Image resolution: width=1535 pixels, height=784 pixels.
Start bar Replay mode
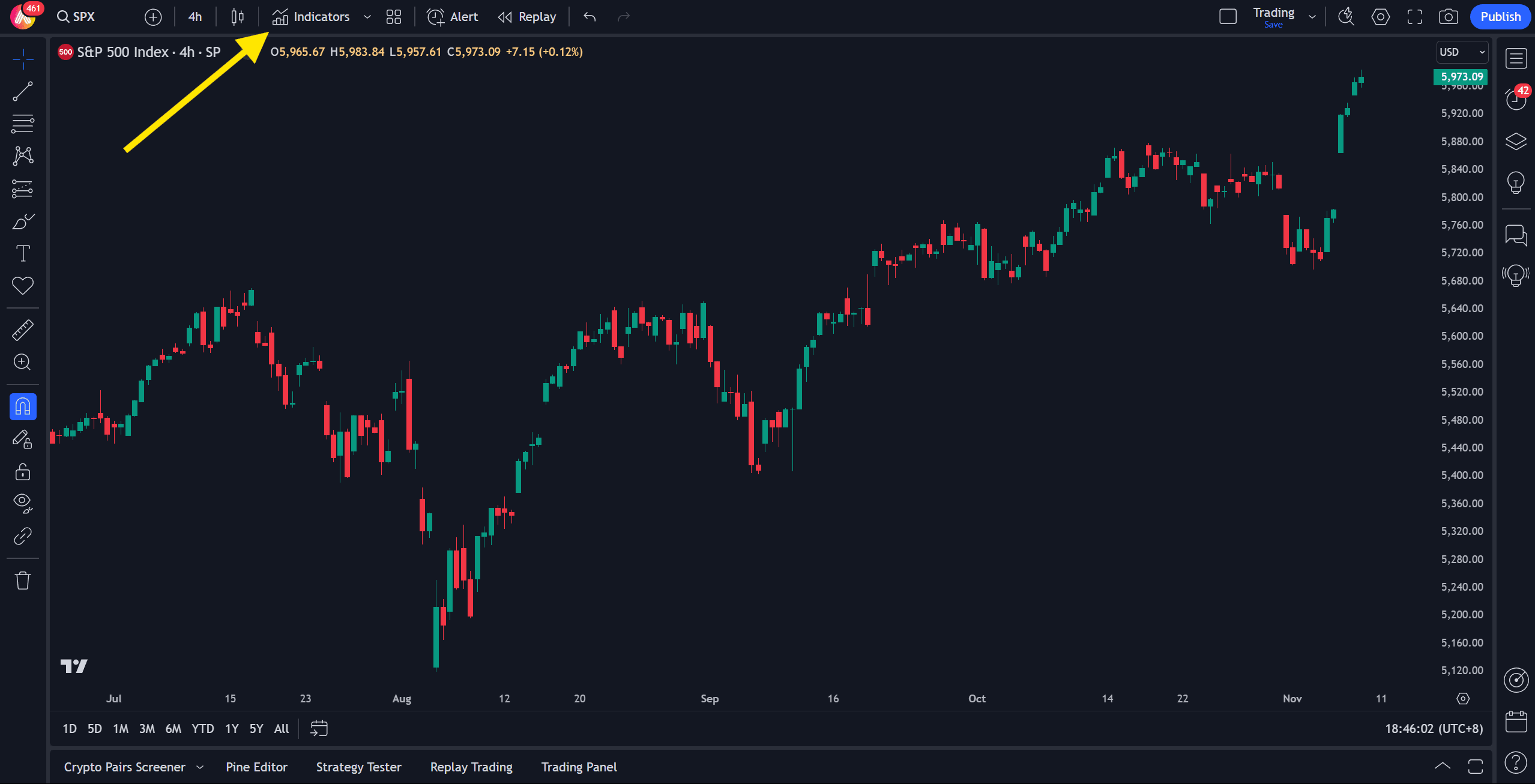tap(526, 16)
